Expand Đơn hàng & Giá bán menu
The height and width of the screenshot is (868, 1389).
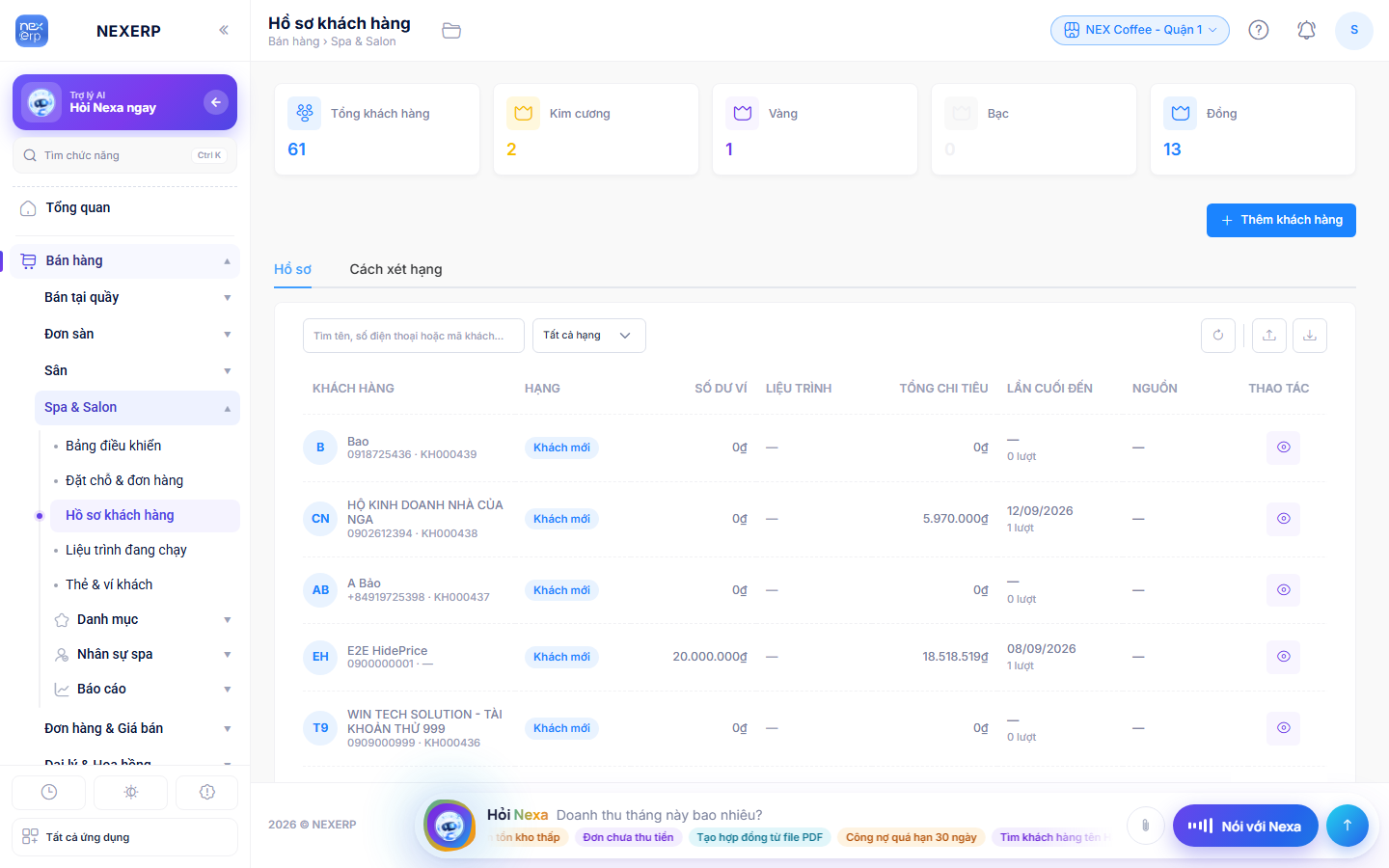coord(136,728)
